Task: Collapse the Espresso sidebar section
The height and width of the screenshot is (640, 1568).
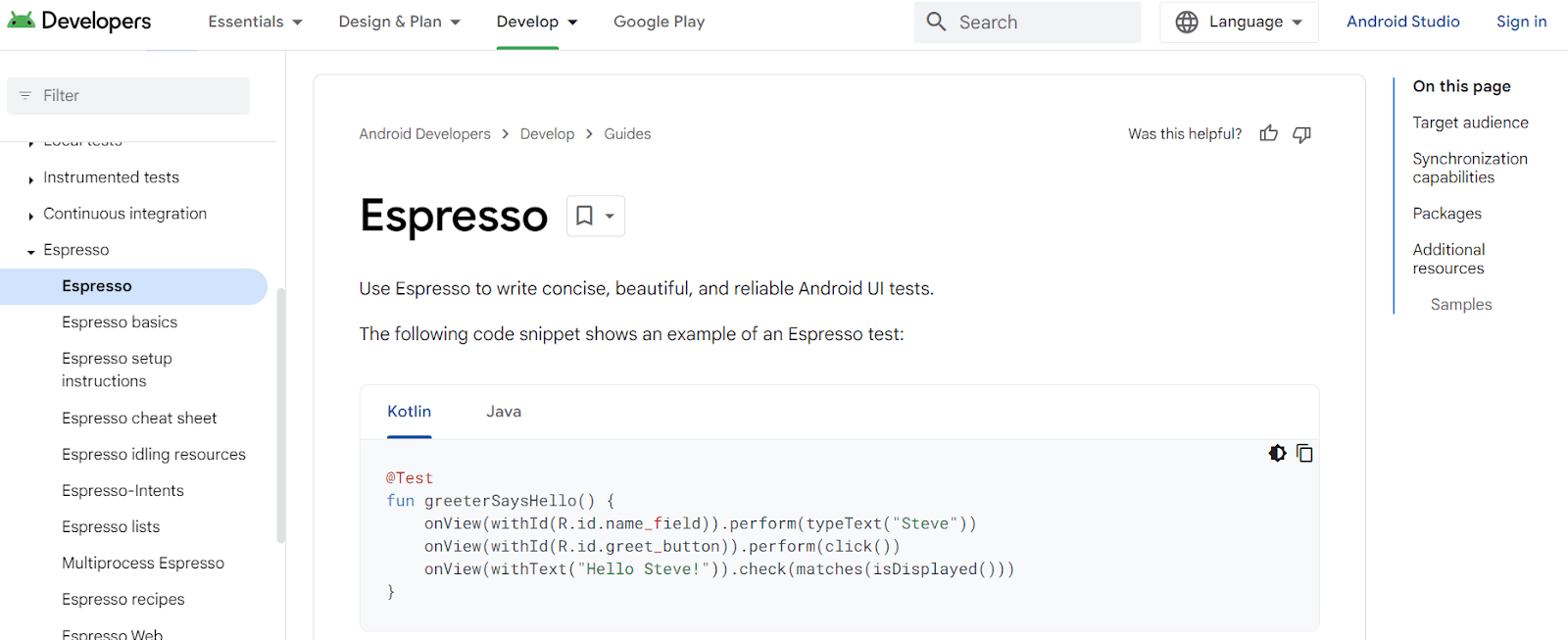Action: 31,252
